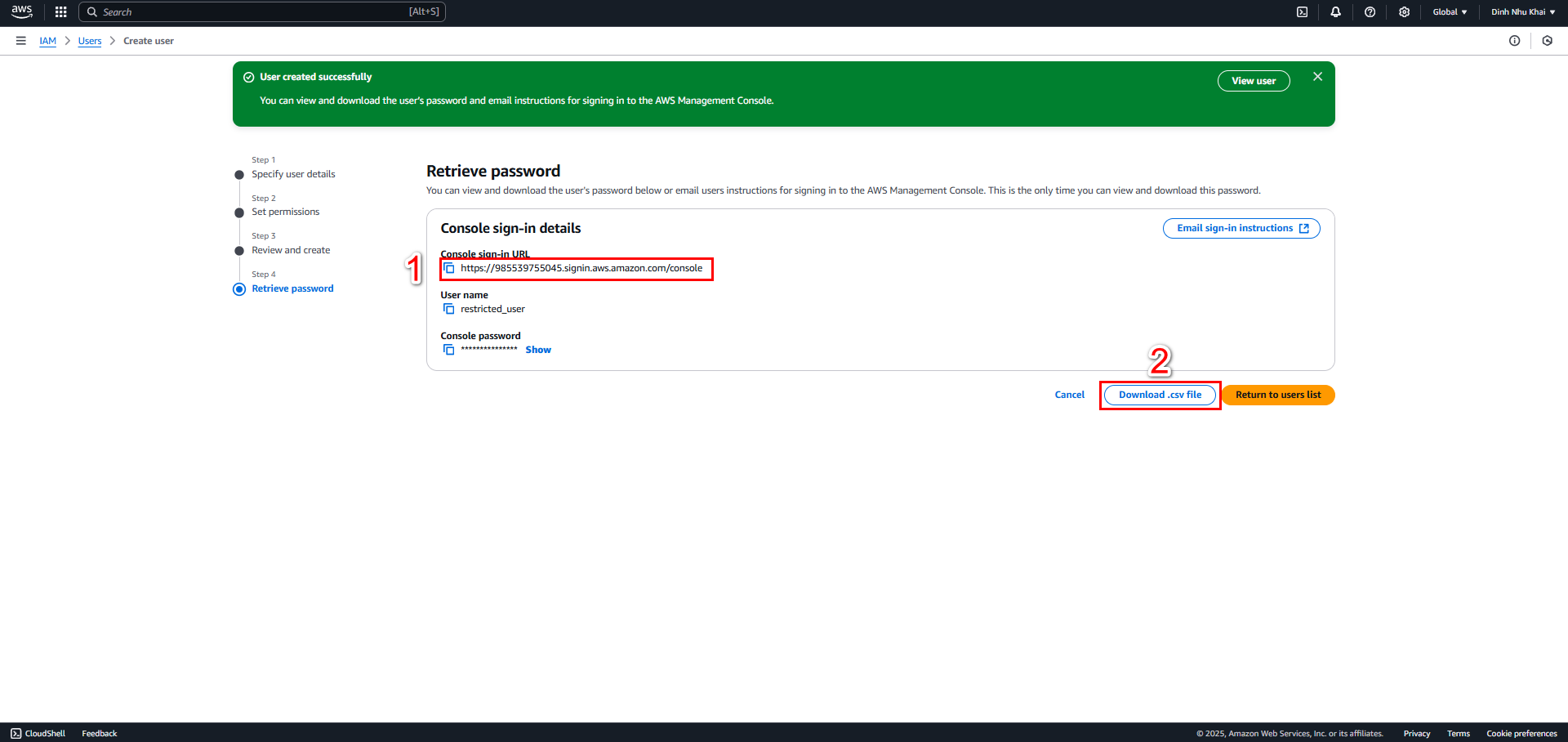Click the Review and create step
1568x742 pixels.
[291, 251]
